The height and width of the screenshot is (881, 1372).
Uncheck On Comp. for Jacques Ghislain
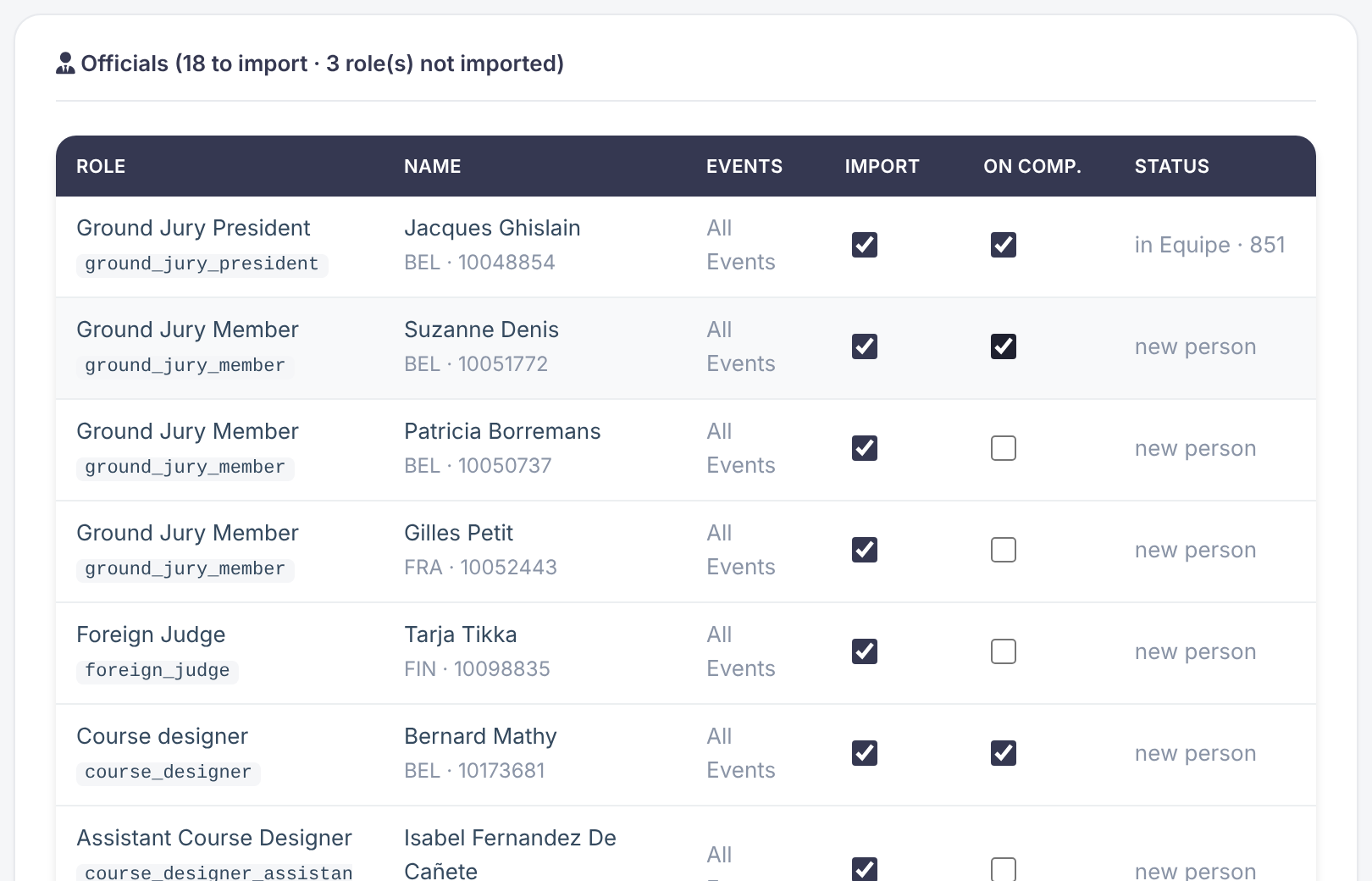[1004, 245]
